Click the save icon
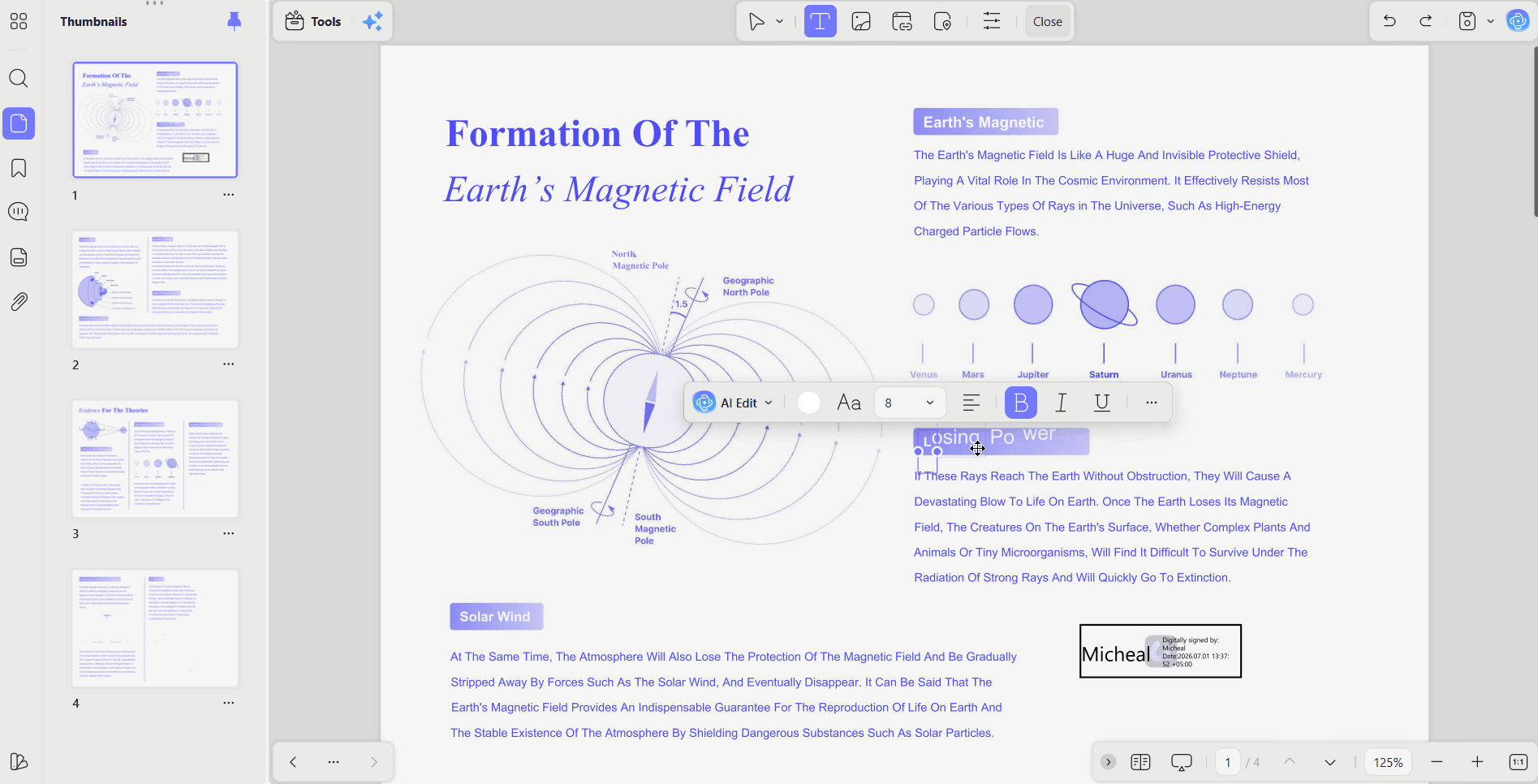The image size is (1538, 784). [x=1467, y=21]
